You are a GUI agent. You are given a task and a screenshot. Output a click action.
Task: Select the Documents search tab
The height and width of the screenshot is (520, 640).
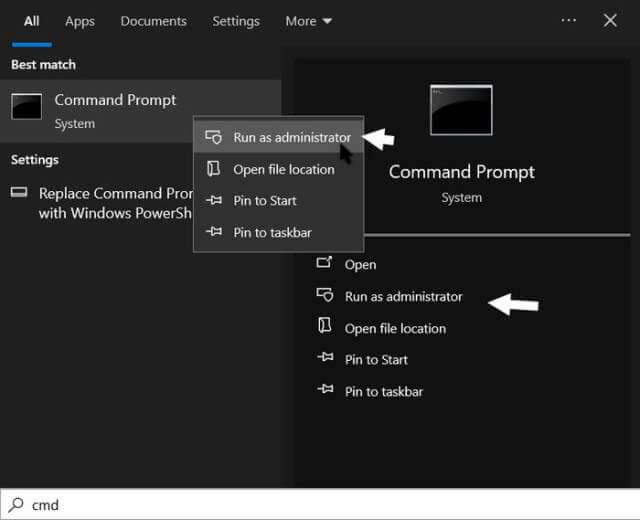(153, 21)
